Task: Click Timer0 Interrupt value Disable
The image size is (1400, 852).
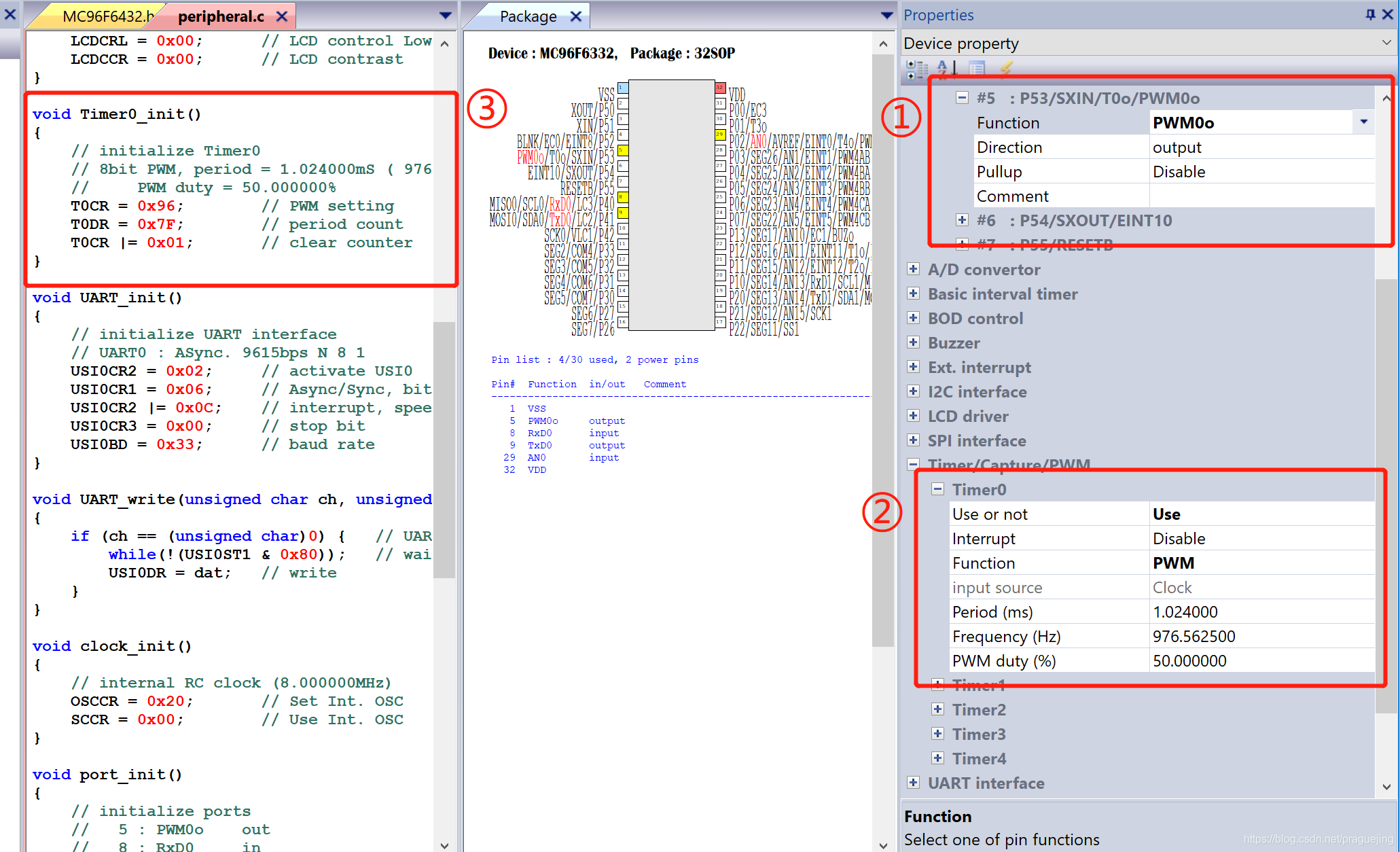Action: click(x=1261, y=538)
